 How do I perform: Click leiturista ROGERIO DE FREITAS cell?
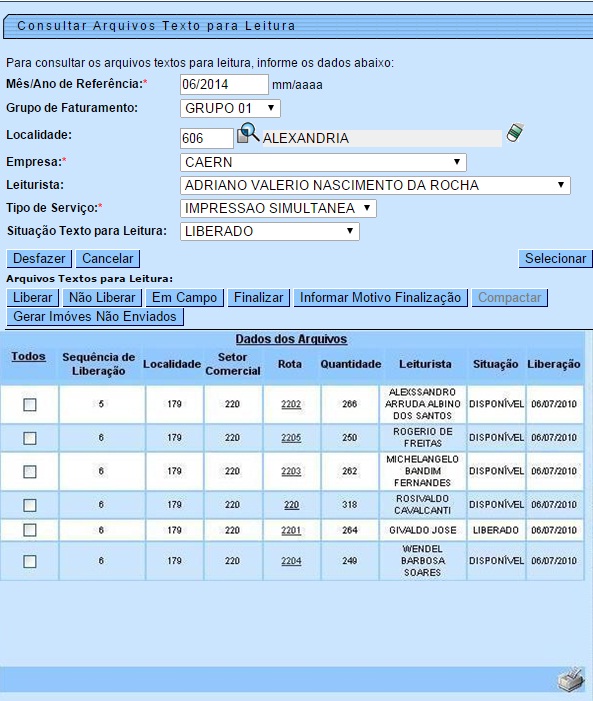coord(423,438)
